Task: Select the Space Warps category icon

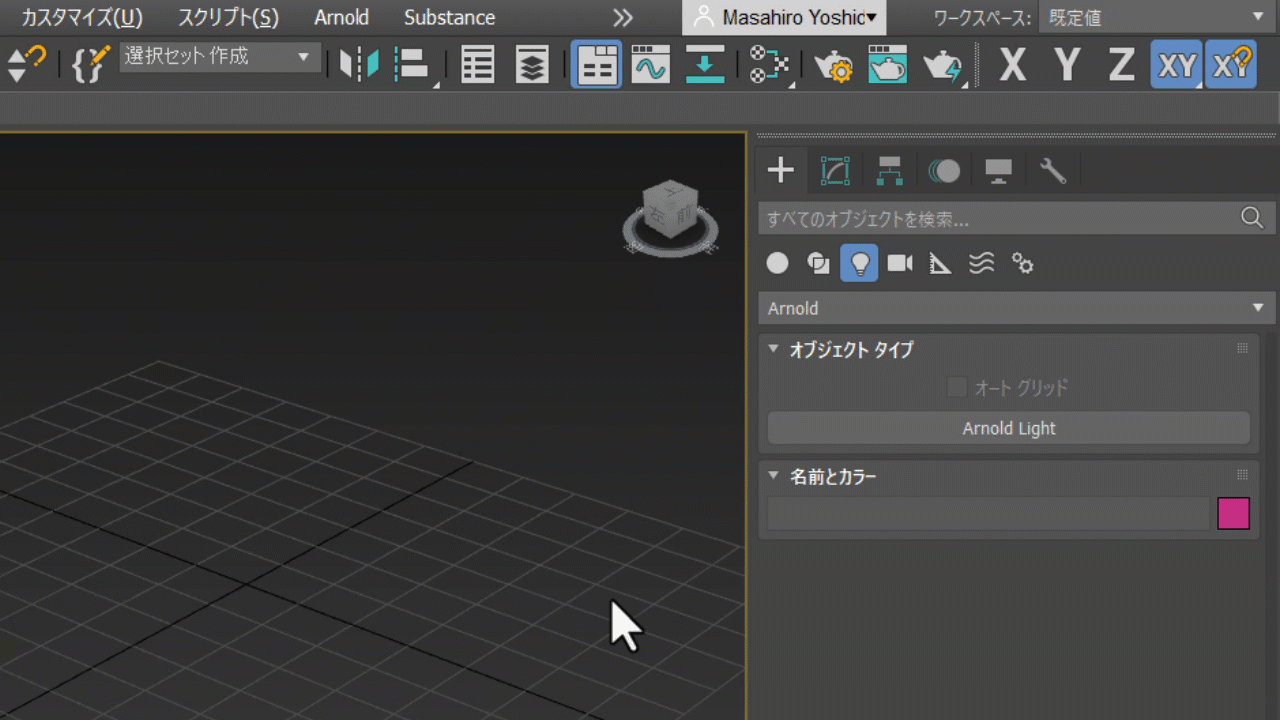Action: point(982,263)
